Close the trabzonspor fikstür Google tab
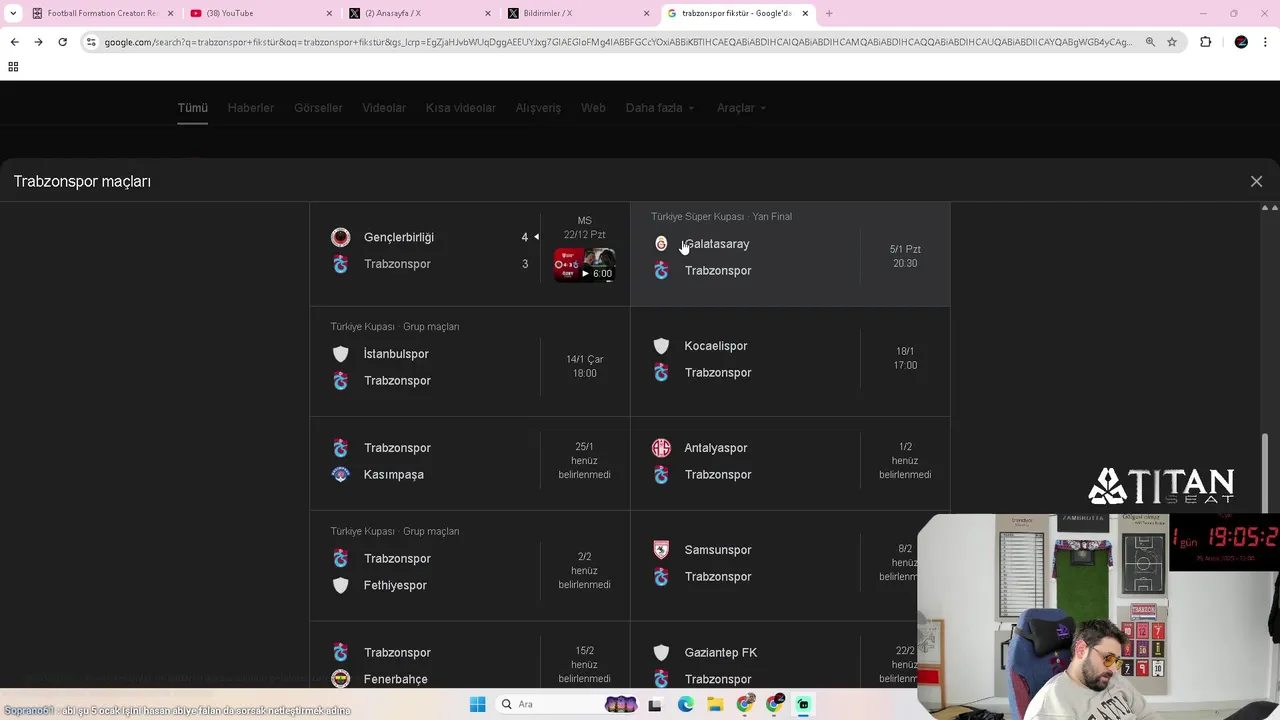The width and height of the screenshot is (1280, 720). [805, 13]
